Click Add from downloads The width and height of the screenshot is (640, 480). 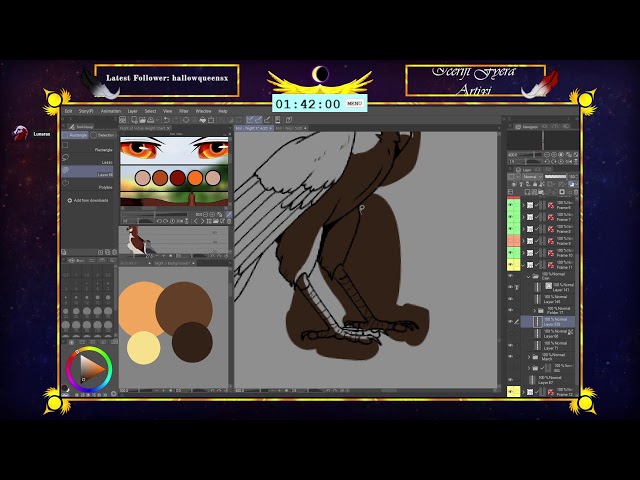click(88, 200)
